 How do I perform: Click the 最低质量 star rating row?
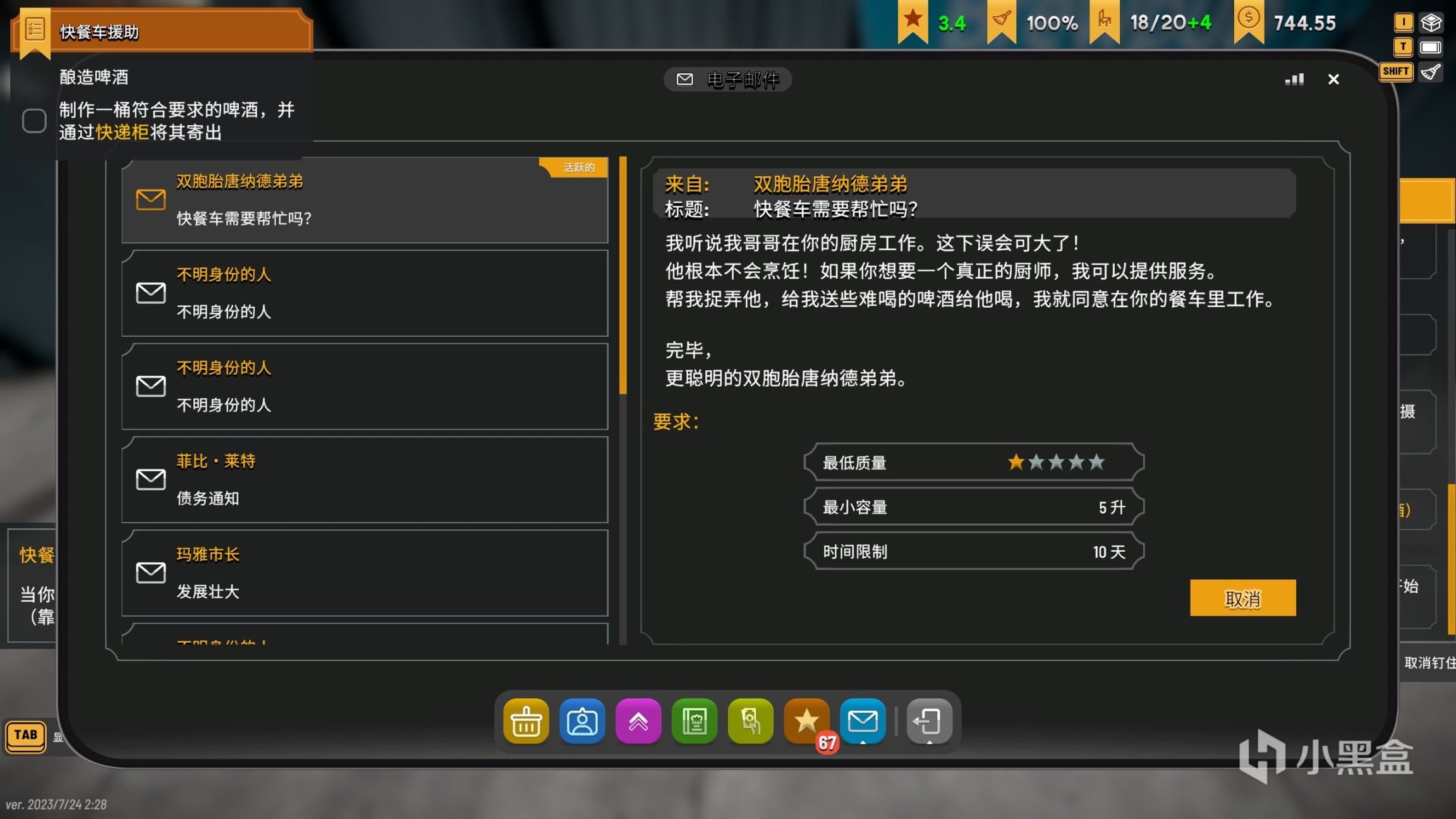tap(974, 463)
